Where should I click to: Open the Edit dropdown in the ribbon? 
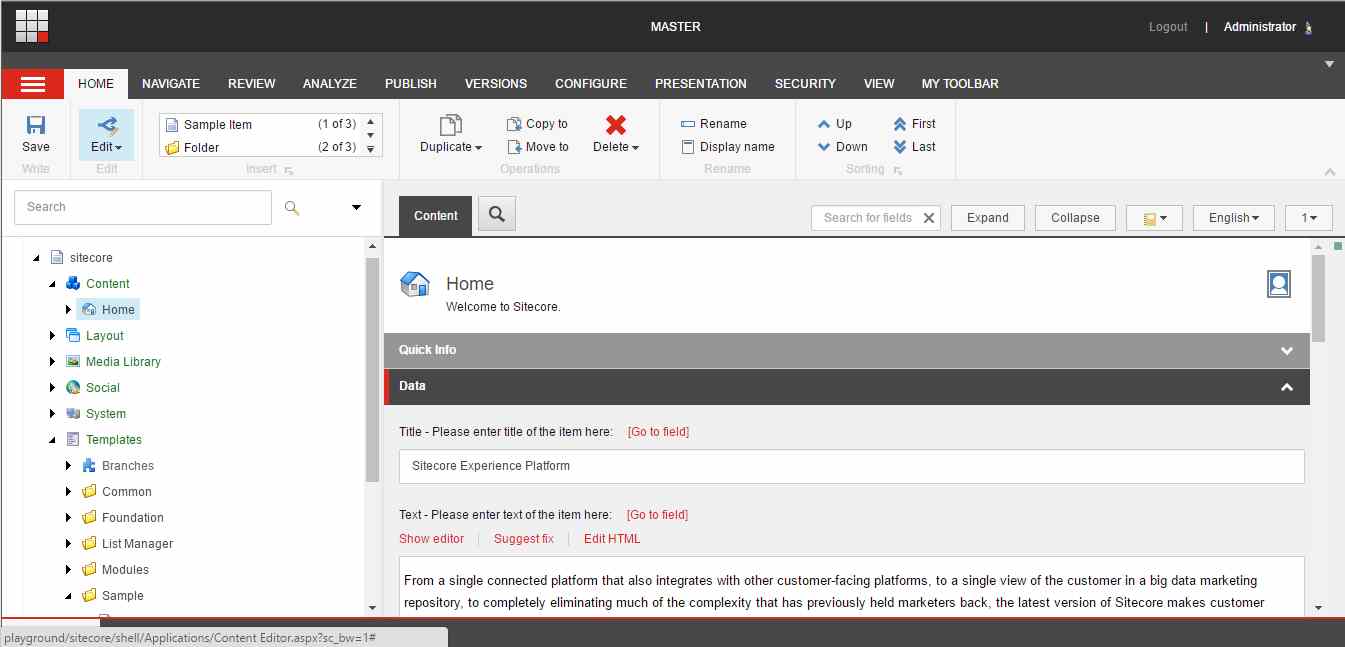coord(106,134)
